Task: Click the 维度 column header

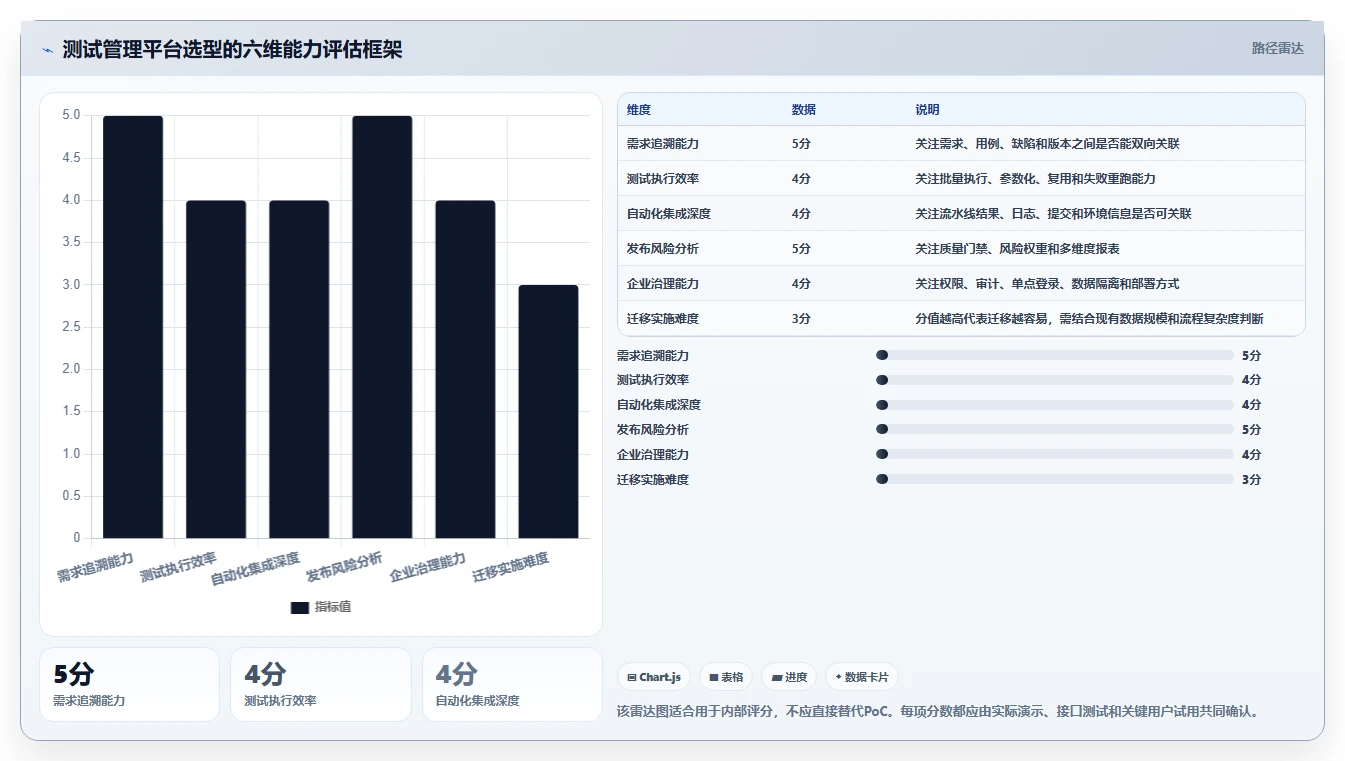Action: [x=639, y=110]
